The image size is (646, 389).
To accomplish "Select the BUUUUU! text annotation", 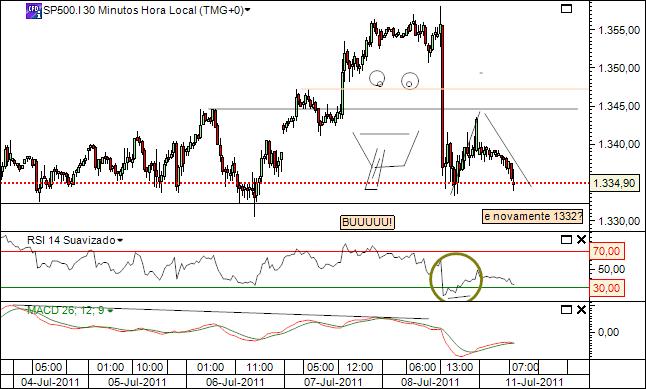I will tap(367, 223).
